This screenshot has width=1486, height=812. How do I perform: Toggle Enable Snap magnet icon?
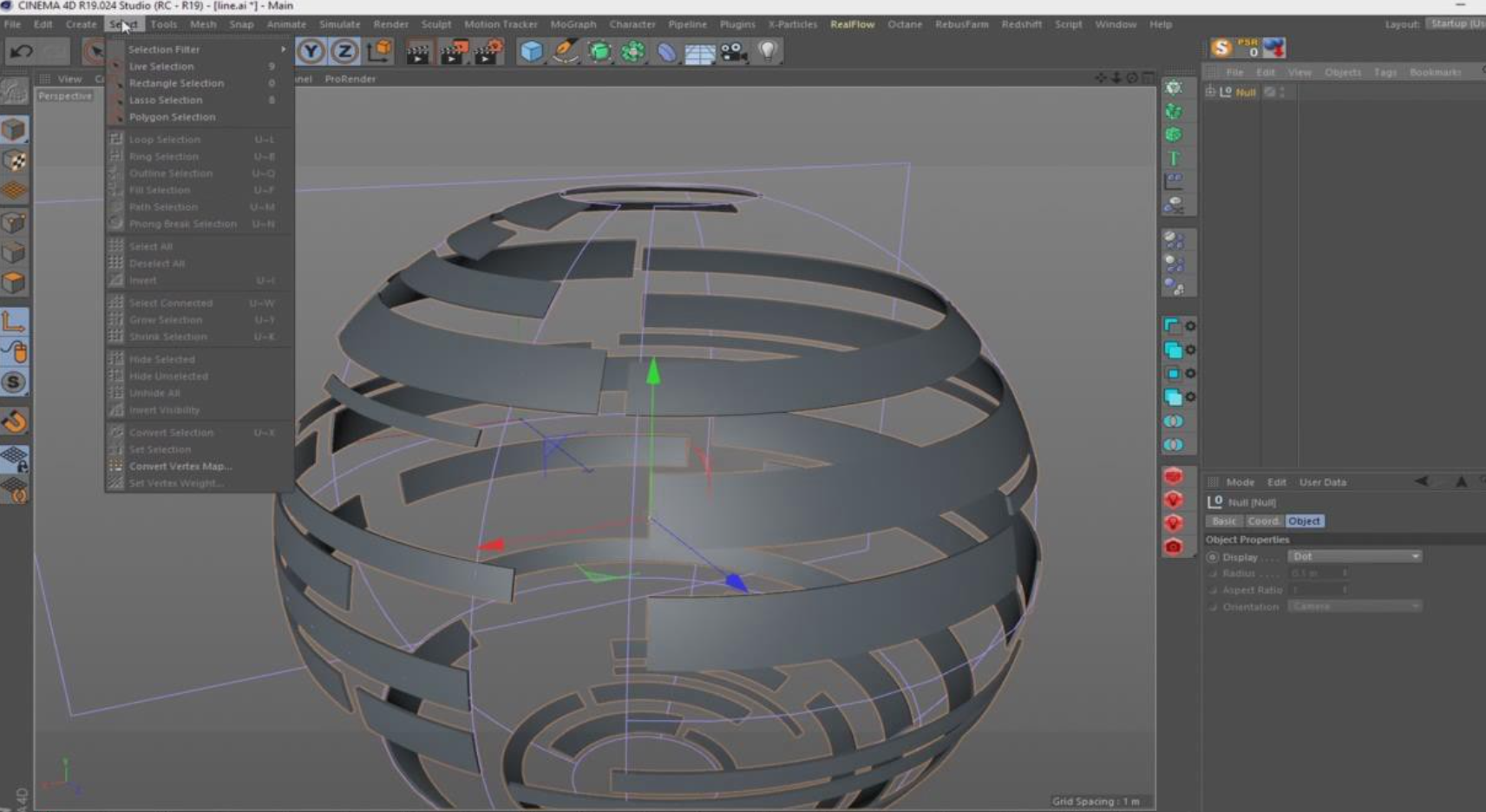(x=14, y=422)
